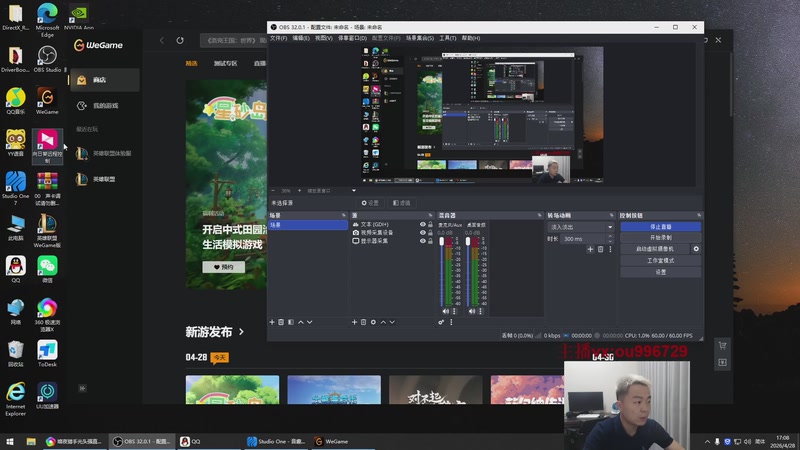Remove the selected source with the trash icon
Viewport: 800px width, 450px height.
(364, 322)
